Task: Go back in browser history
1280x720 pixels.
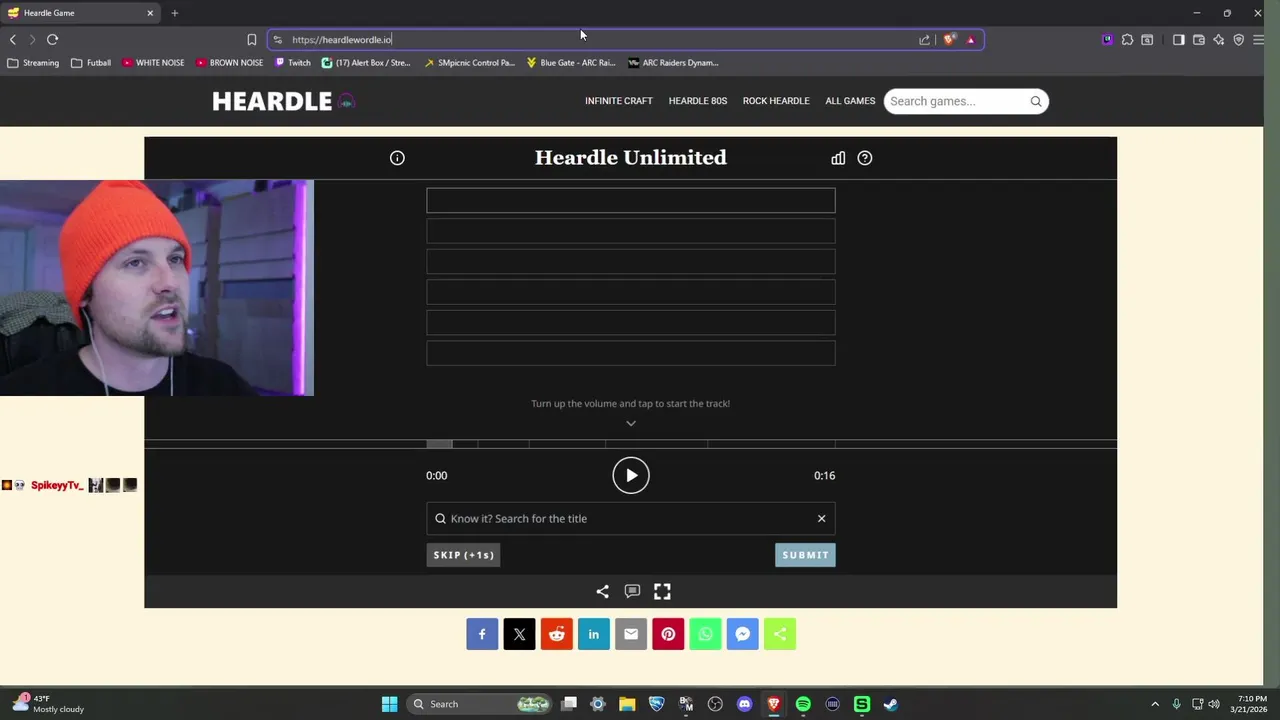Action: (12, 40)
